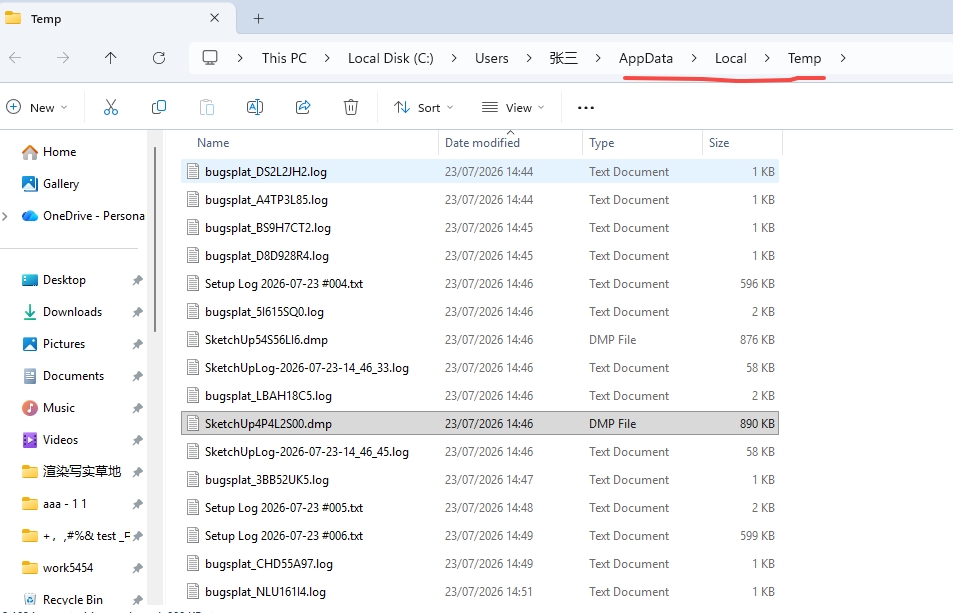Expand chevron after AppData breadcrumb
The width and height of the screenshot is (953, 613).
click(x=693, y=58)
